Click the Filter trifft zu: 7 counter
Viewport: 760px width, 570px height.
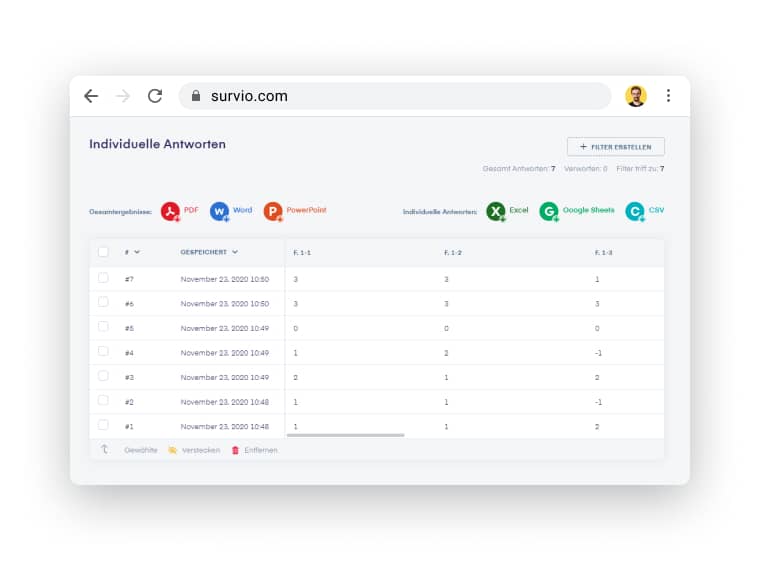(x=640, y=169)
